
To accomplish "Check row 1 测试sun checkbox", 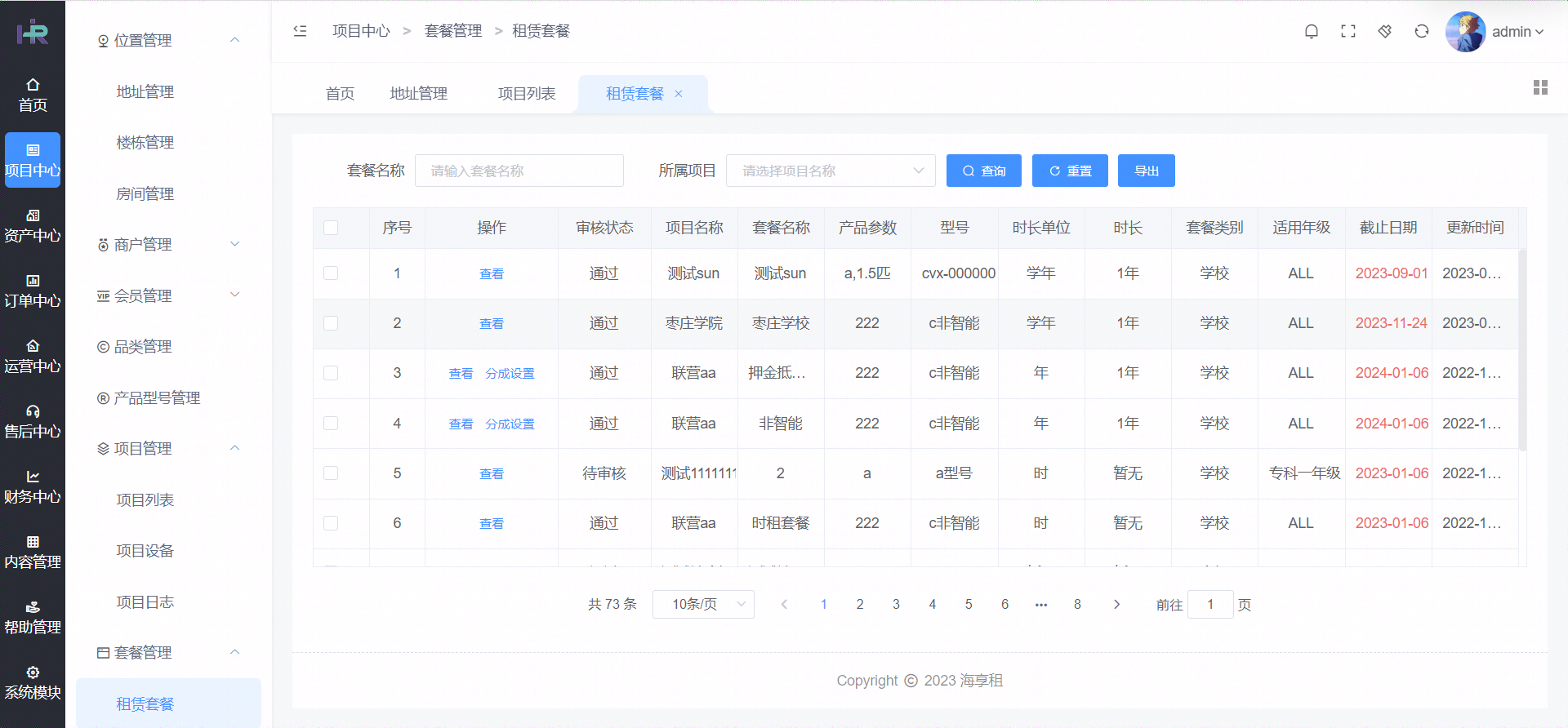I will [x=331, y=273].
